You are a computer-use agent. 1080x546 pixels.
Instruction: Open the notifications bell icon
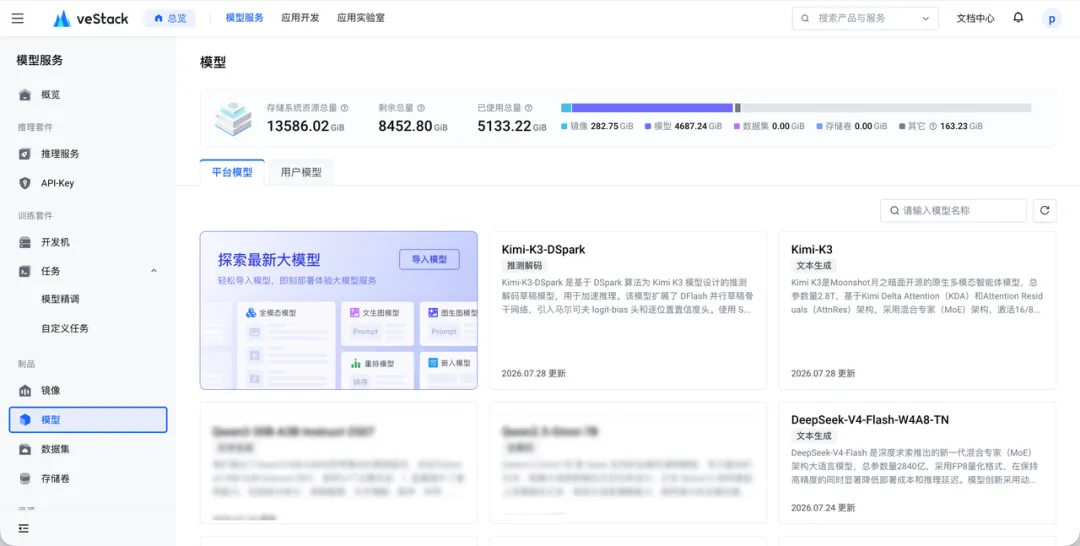click(x=1018, y=19)
